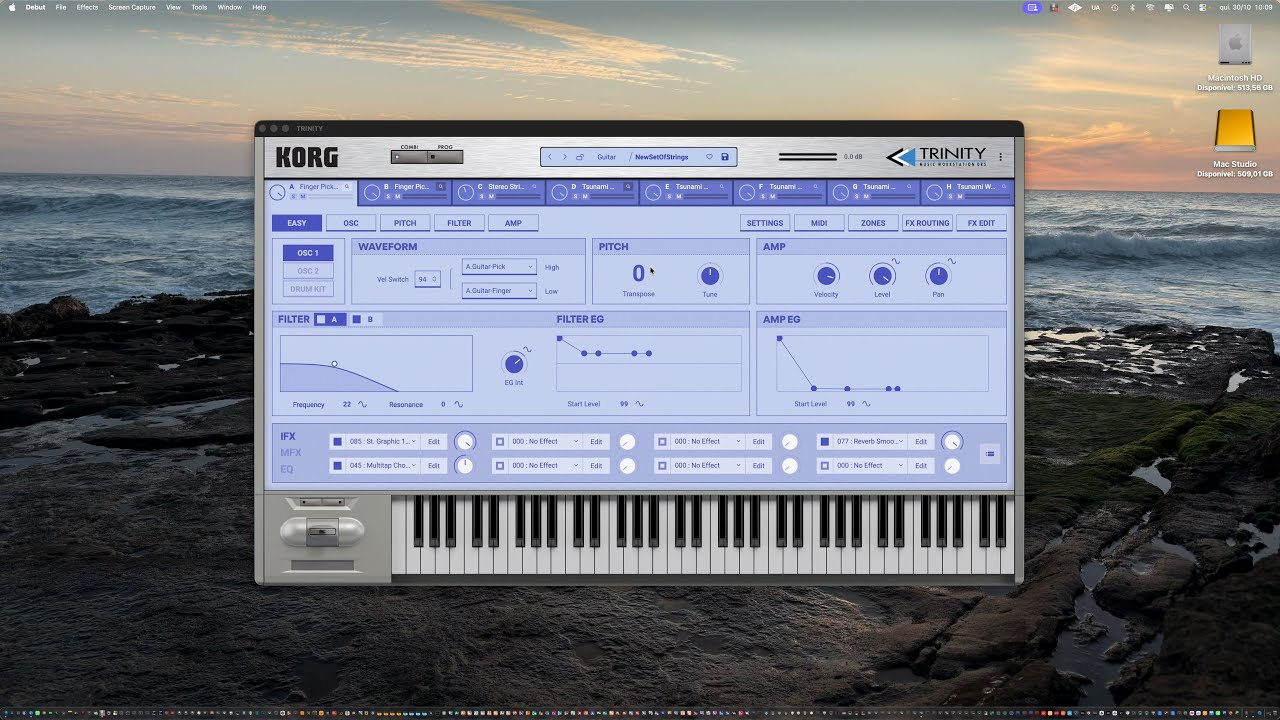Viewport: 1280px width, 720px height.
Task: Click the modulation wave icon next to Frequency
Action: (362, 405)
